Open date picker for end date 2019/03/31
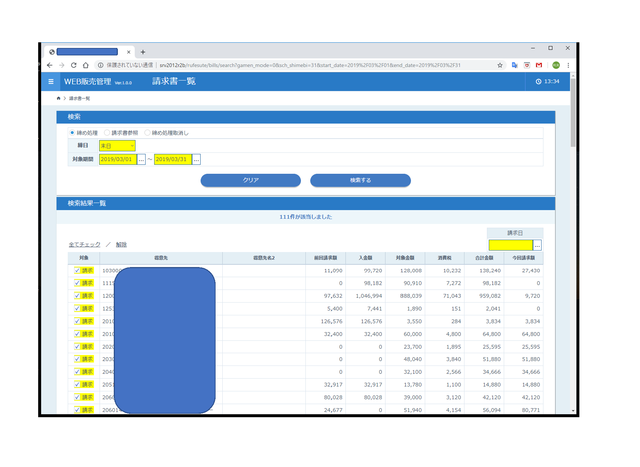Image resolution: width=640 pixels, height=467 pixels. [196, 159]
